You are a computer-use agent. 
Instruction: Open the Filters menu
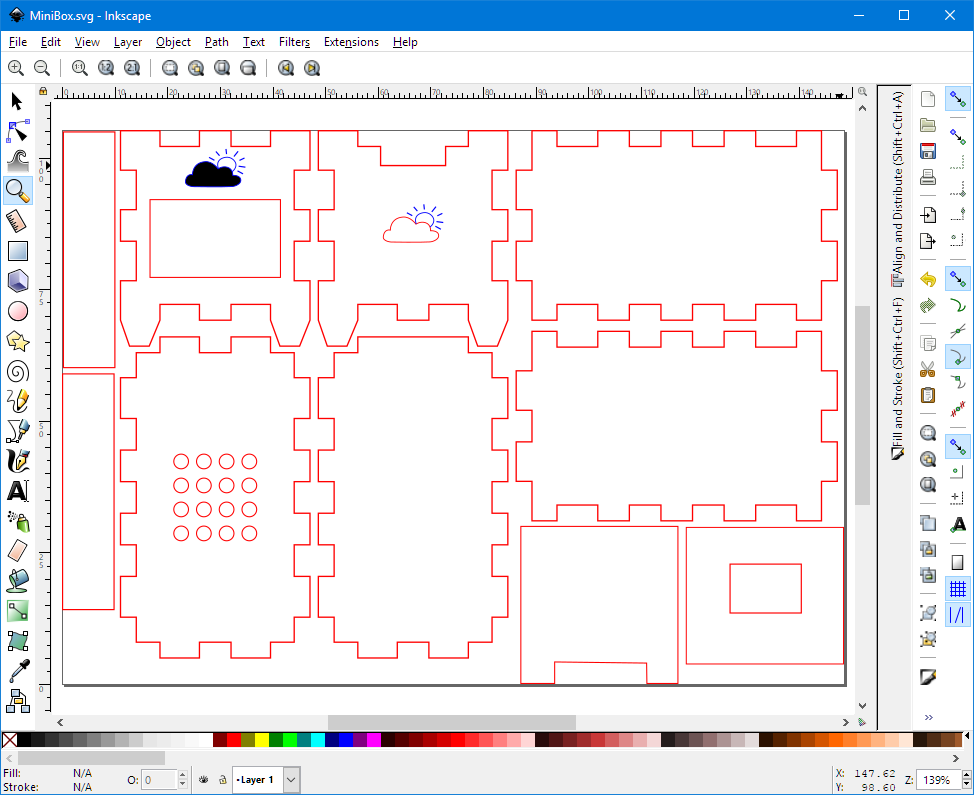coord(294,42)
